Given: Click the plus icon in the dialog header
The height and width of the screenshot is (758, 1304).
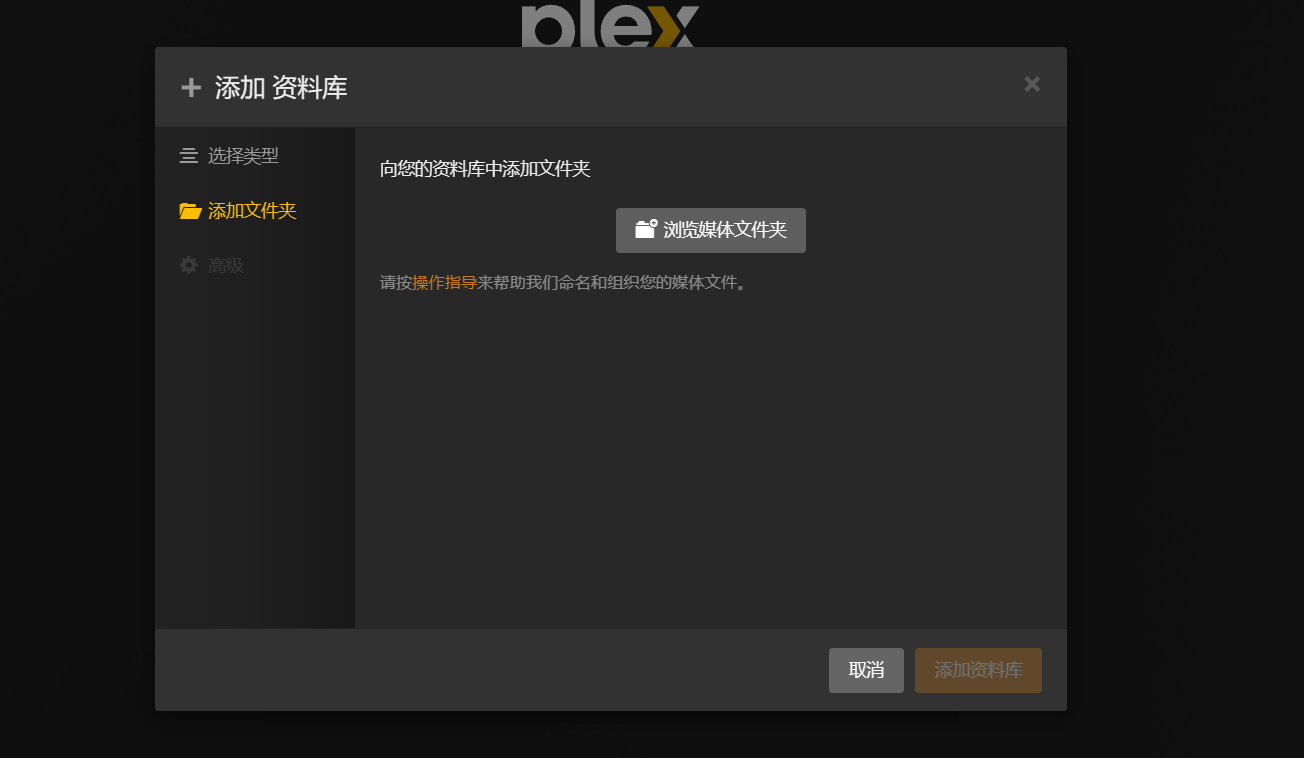Looking at the screenshot, I should (x=191, y=88).
